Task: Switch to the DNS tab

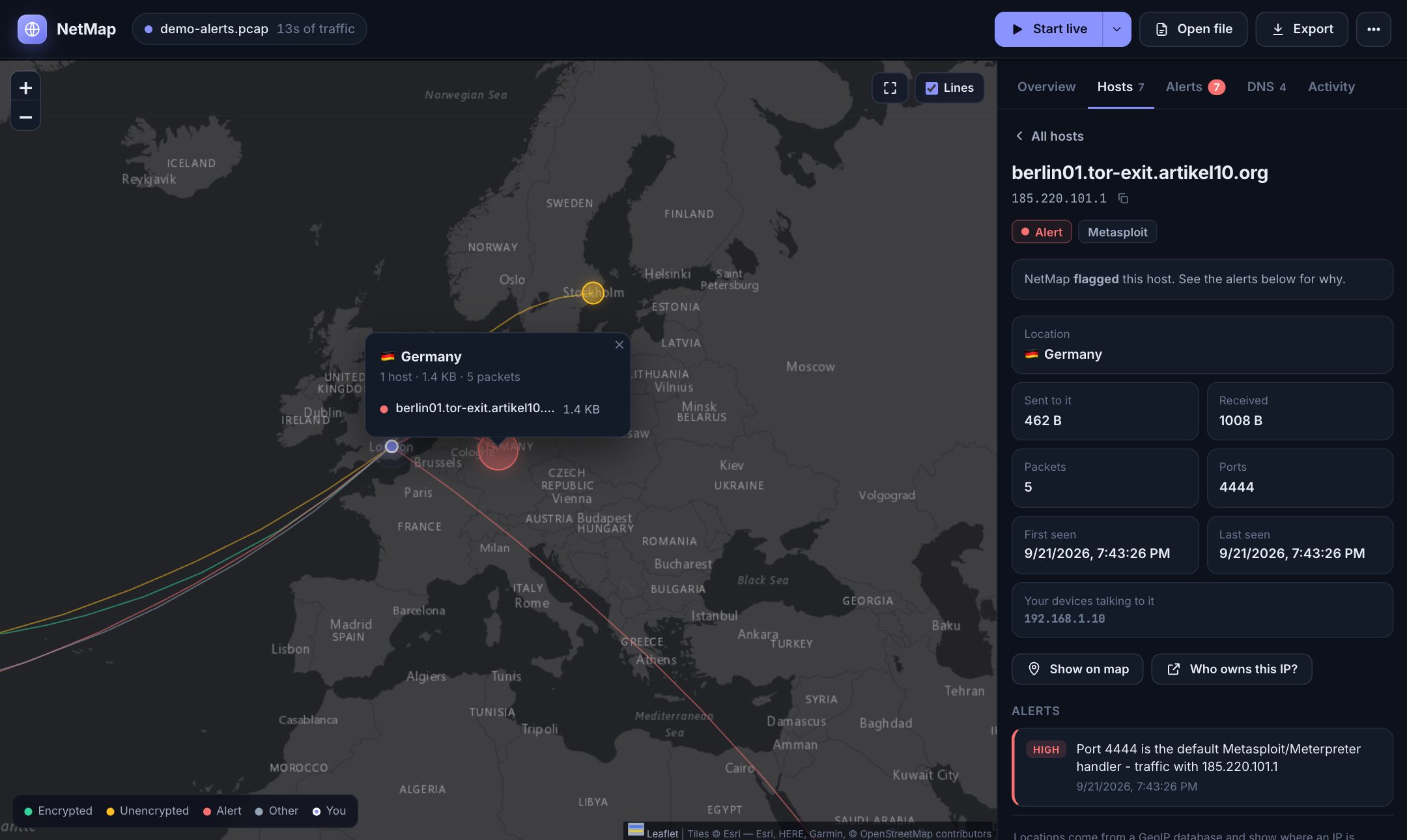Action: [1266, 87]
